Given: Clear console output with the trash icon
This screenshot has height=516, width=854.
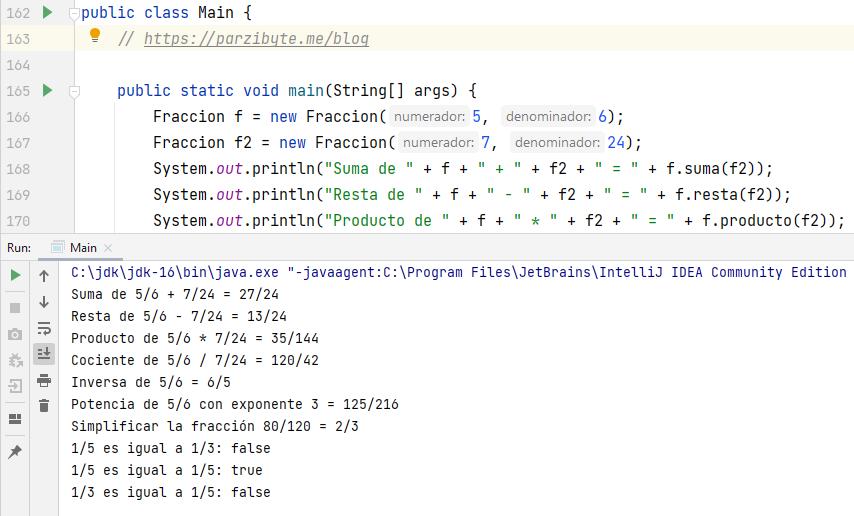Looking at the screenshot, I should pyautogui.click(x=44, y=405).
